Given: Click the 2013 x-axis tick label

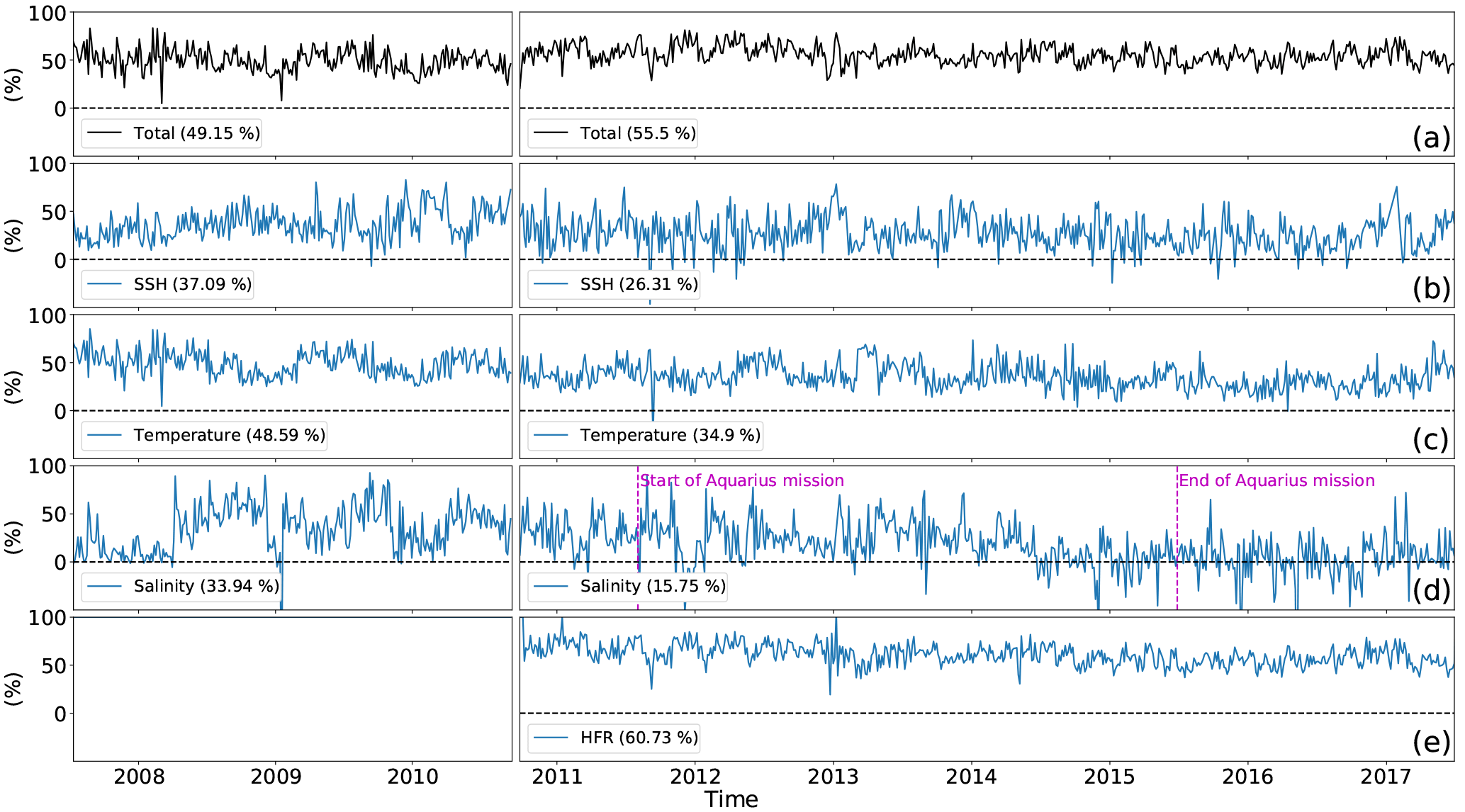Looking at the screenshot, I should tap(833, 777).
